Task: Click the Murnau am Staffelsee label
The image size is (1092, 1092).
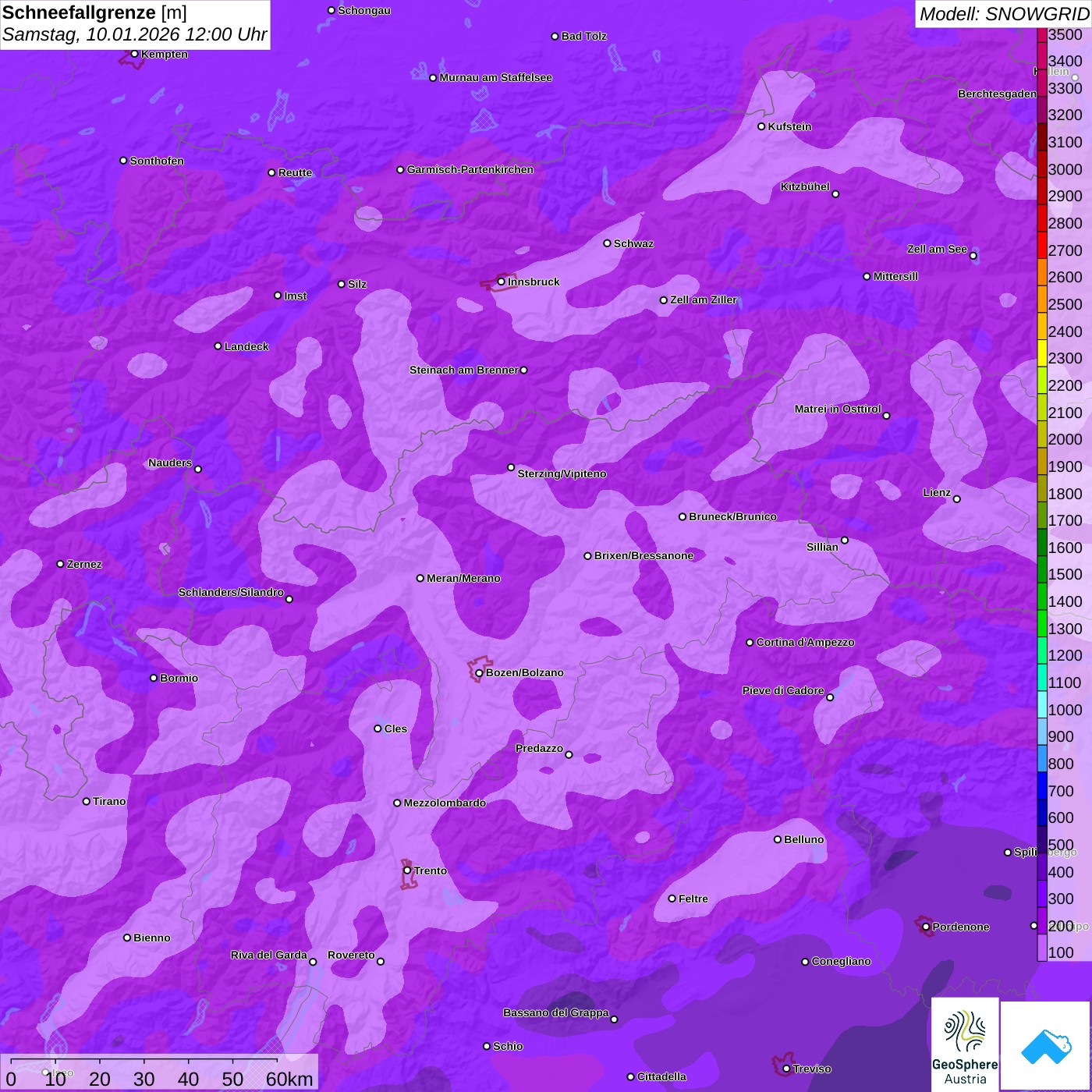Action: coord(495,77)
